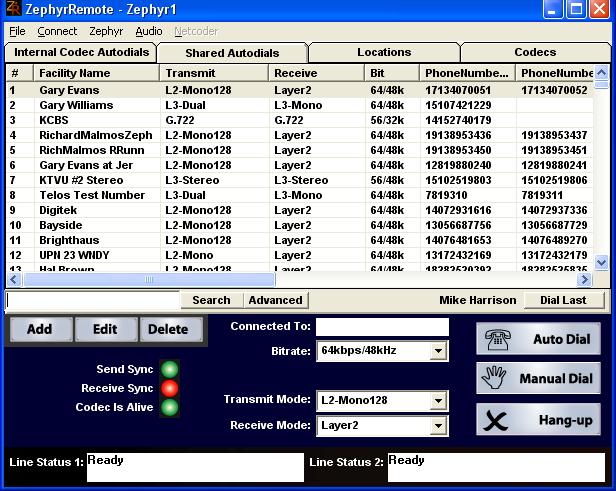Viewport: 616px width, 491px height.
Task: Open the File menu
Action: pyautogui.click(x=17, y=31)
